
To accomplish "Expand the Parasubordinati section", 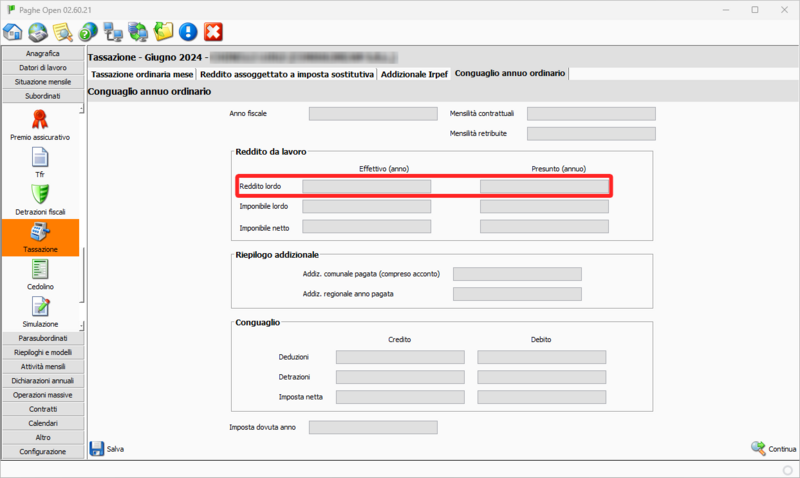I will [42, 338].
